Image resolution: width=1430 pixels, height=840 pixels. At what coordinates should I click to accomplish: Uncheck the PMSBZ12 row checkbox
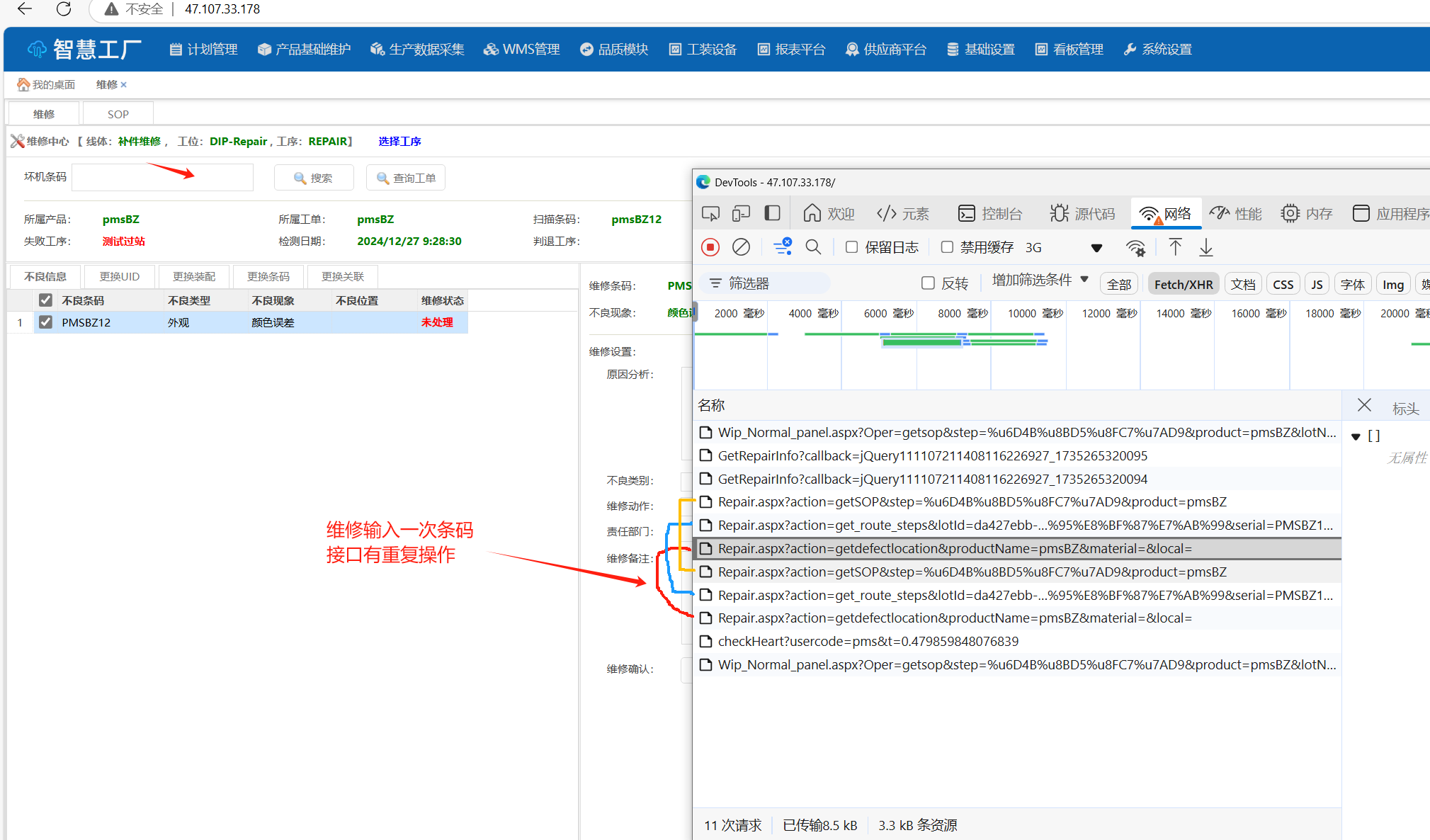click(46, 322)
